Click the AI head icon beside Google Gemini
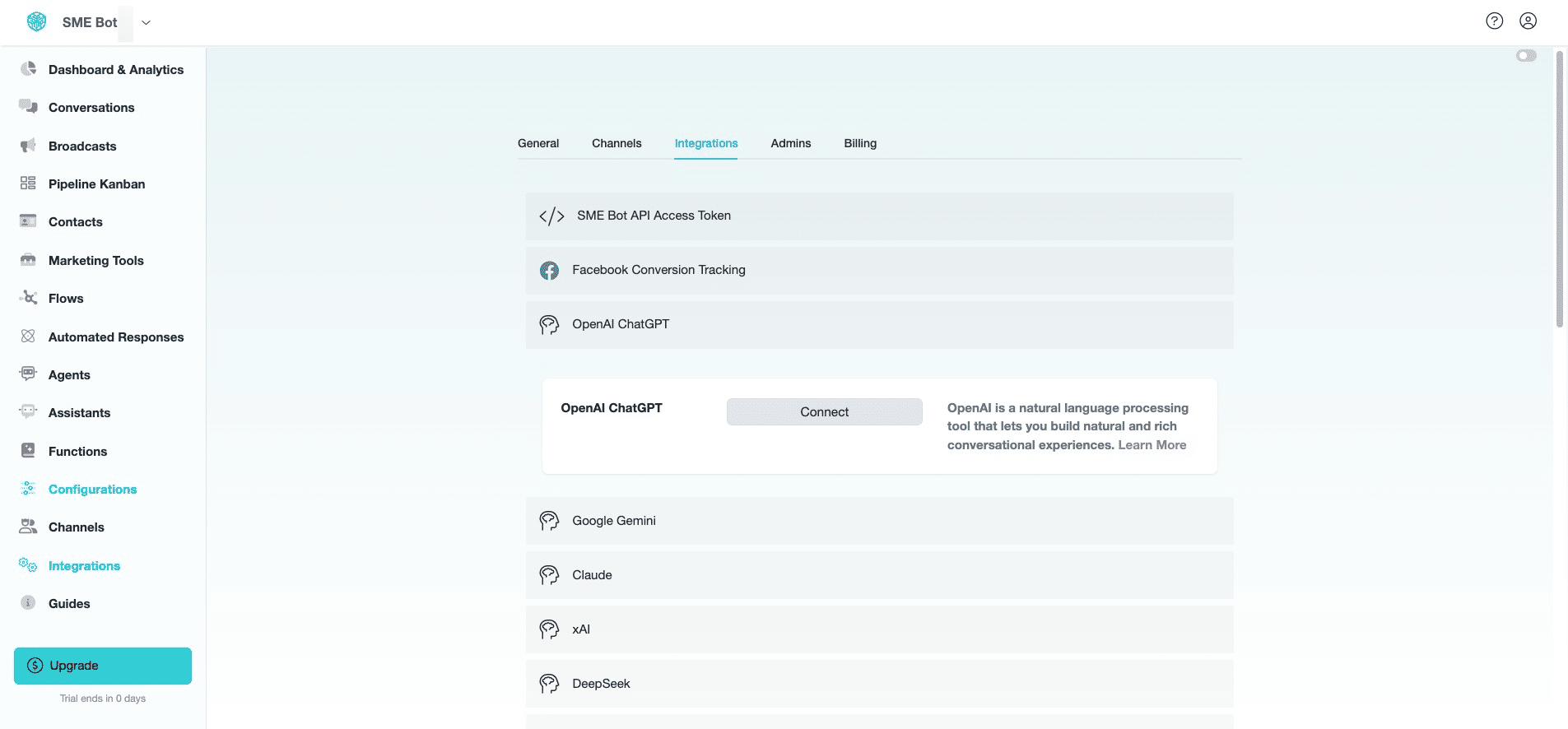 click(549, 521)
